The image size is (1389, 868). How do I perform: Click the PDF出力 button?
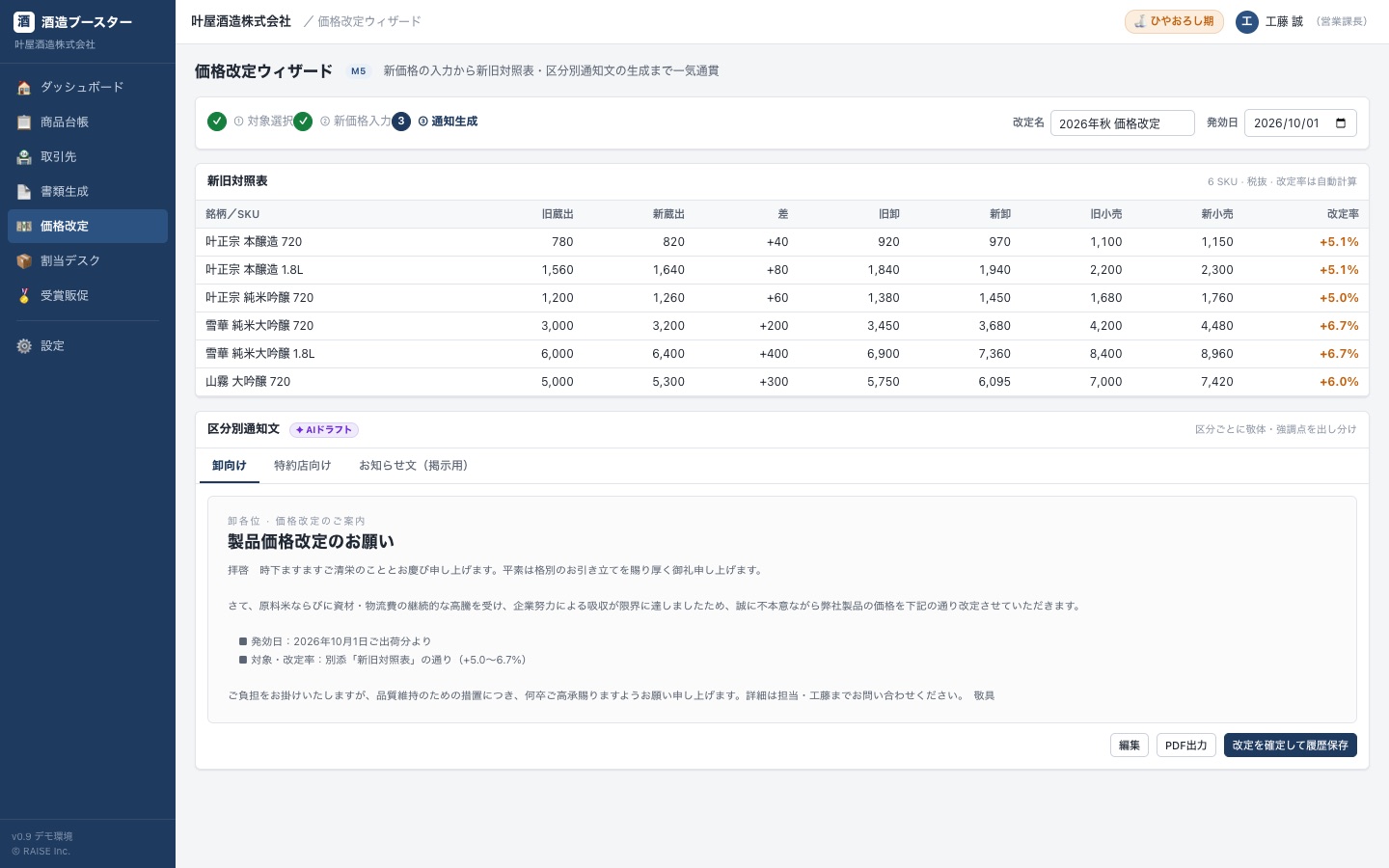coord(1186,746)
